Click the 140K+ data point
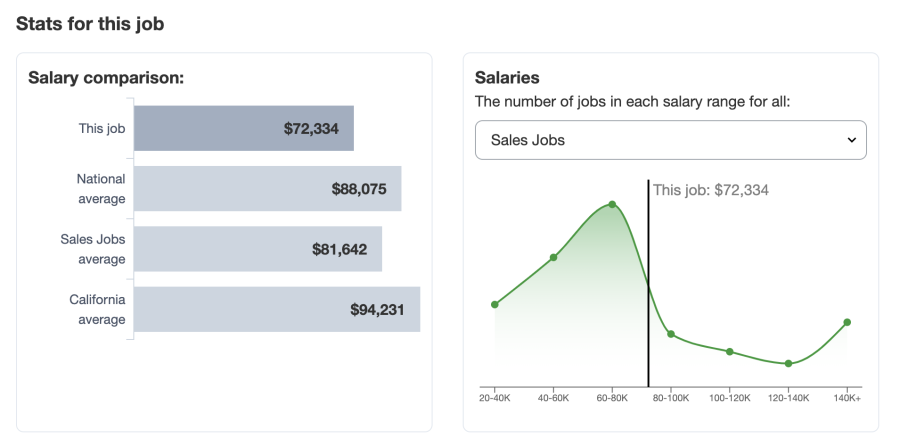Screen dimensions: 900x446 pyautogui.click(x=847, y=322)
